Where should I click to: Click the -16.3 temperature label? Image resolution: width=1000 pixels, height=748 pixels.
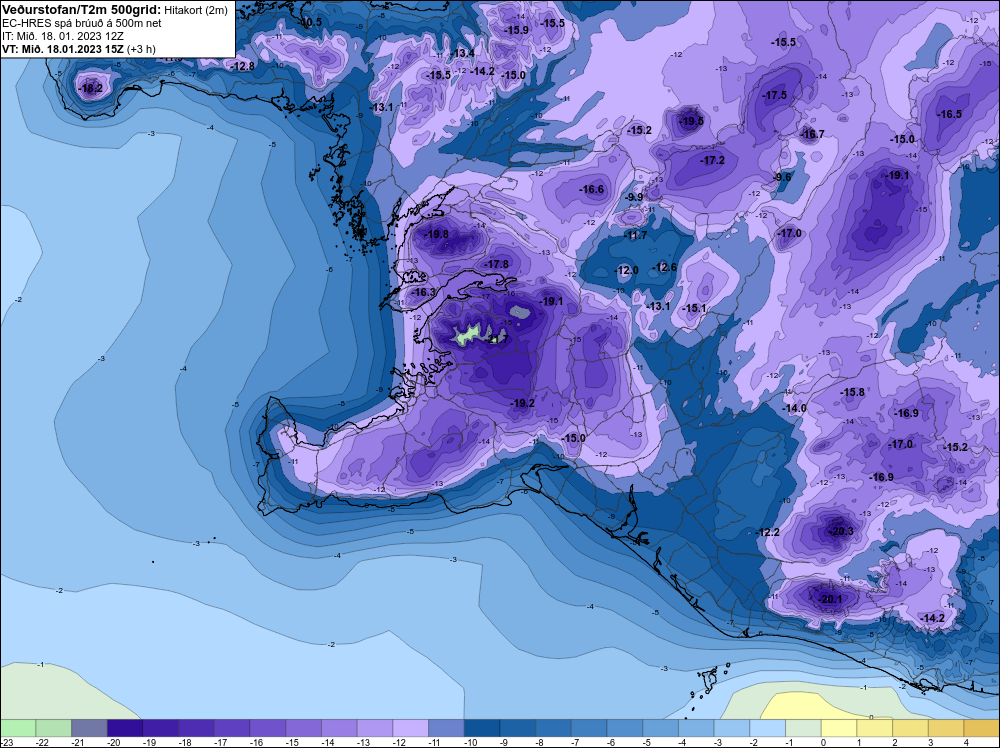[423, 292]
